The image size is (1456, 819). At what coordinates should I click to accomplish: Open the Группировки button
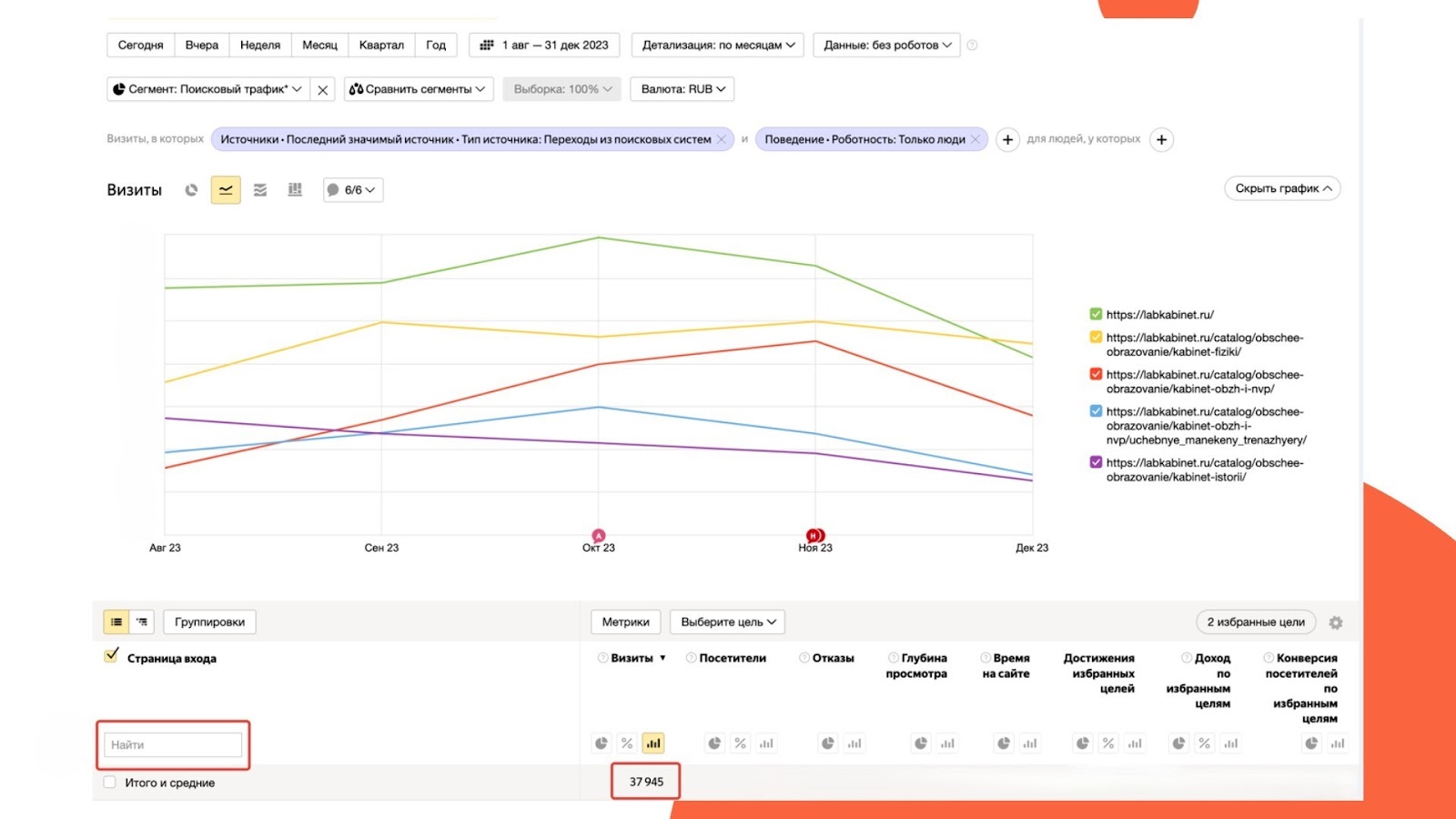(x=209, y=622)
